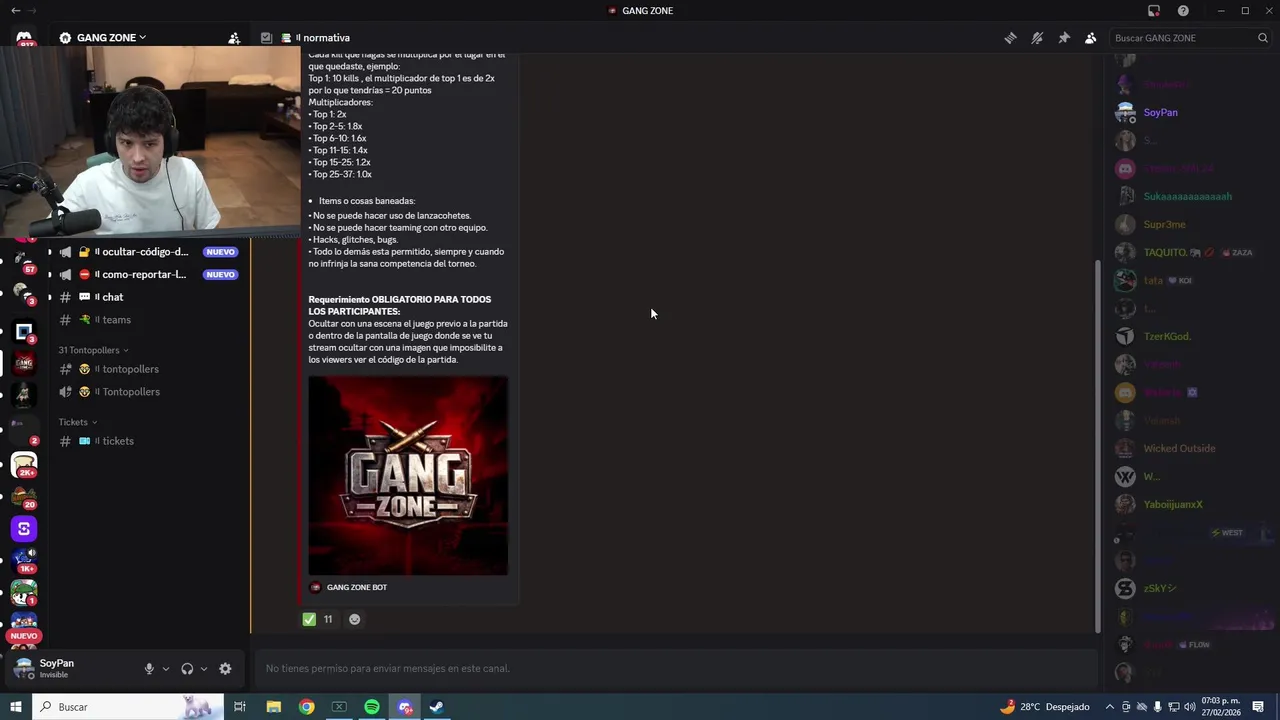Viewport: 1280px width, 720px height.
Task: Open Task View on the taskbar
Action: pyautogui.click(x=240, y=707)
